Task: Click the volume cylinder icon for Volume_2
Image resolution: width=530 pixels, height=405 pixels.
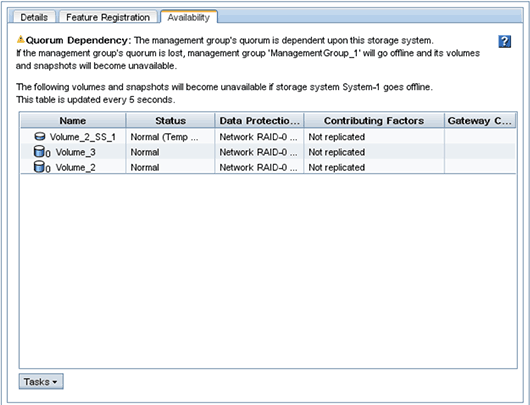Action: [x=40, y=167]
